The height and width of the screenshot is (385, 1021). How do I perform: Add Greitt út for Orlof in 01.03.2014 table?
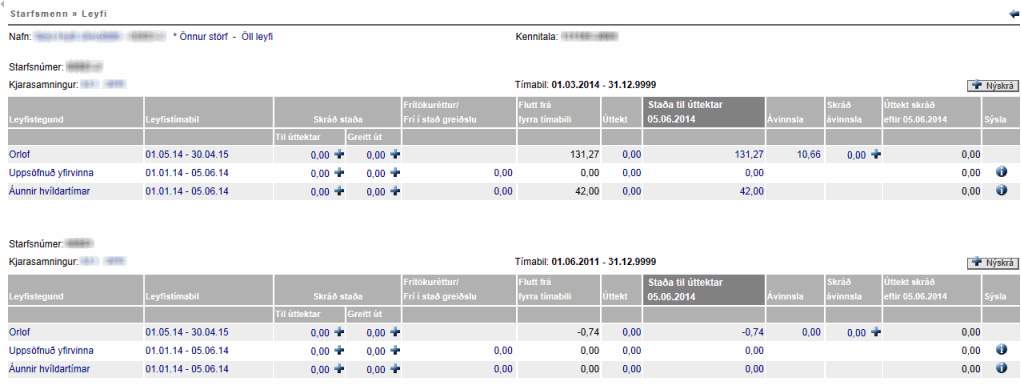pos(395,154)
